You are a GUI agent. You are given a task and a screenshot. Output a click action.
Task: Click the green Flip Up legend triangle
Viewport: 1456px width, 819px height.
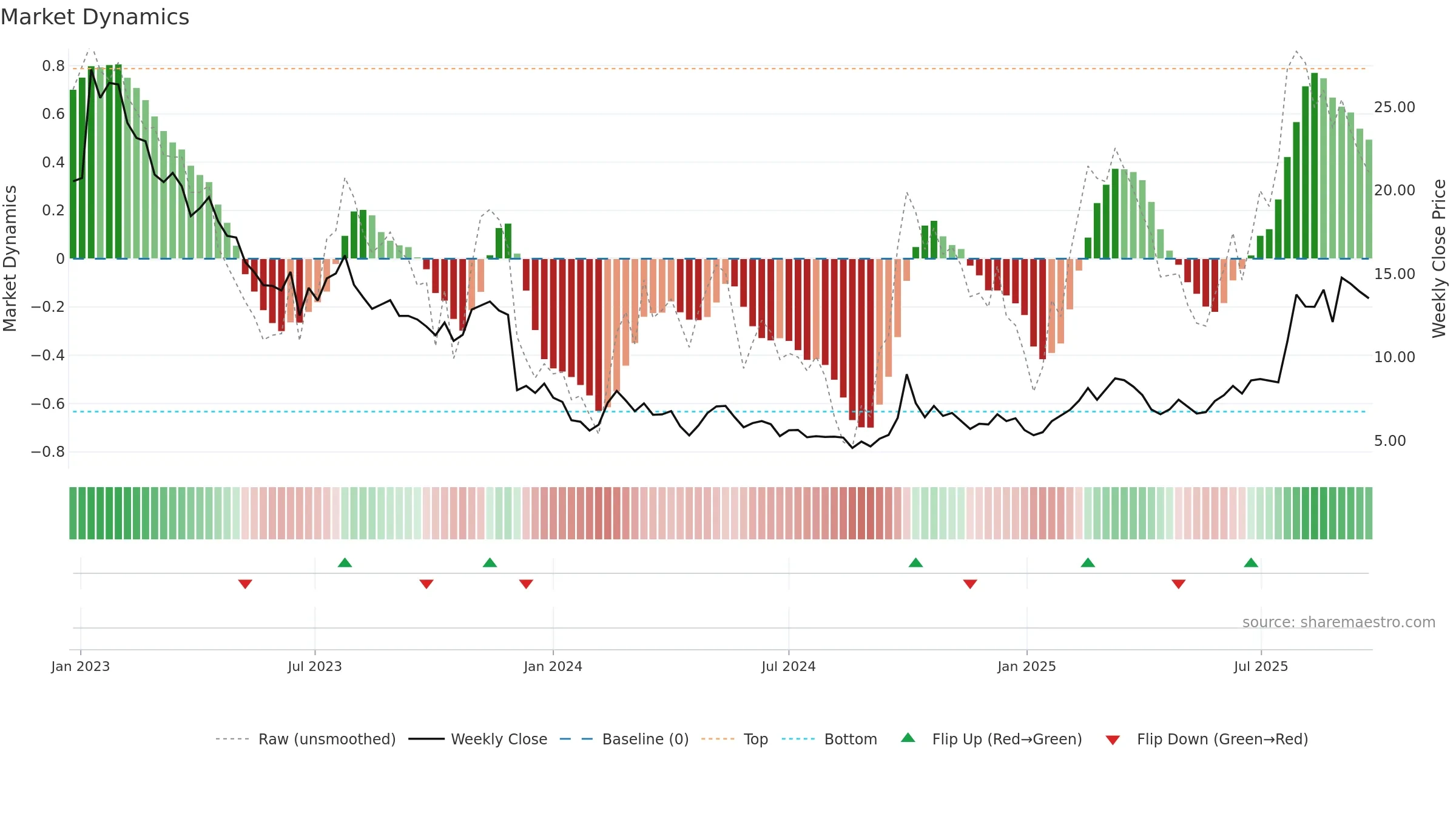tap(908, 738)
